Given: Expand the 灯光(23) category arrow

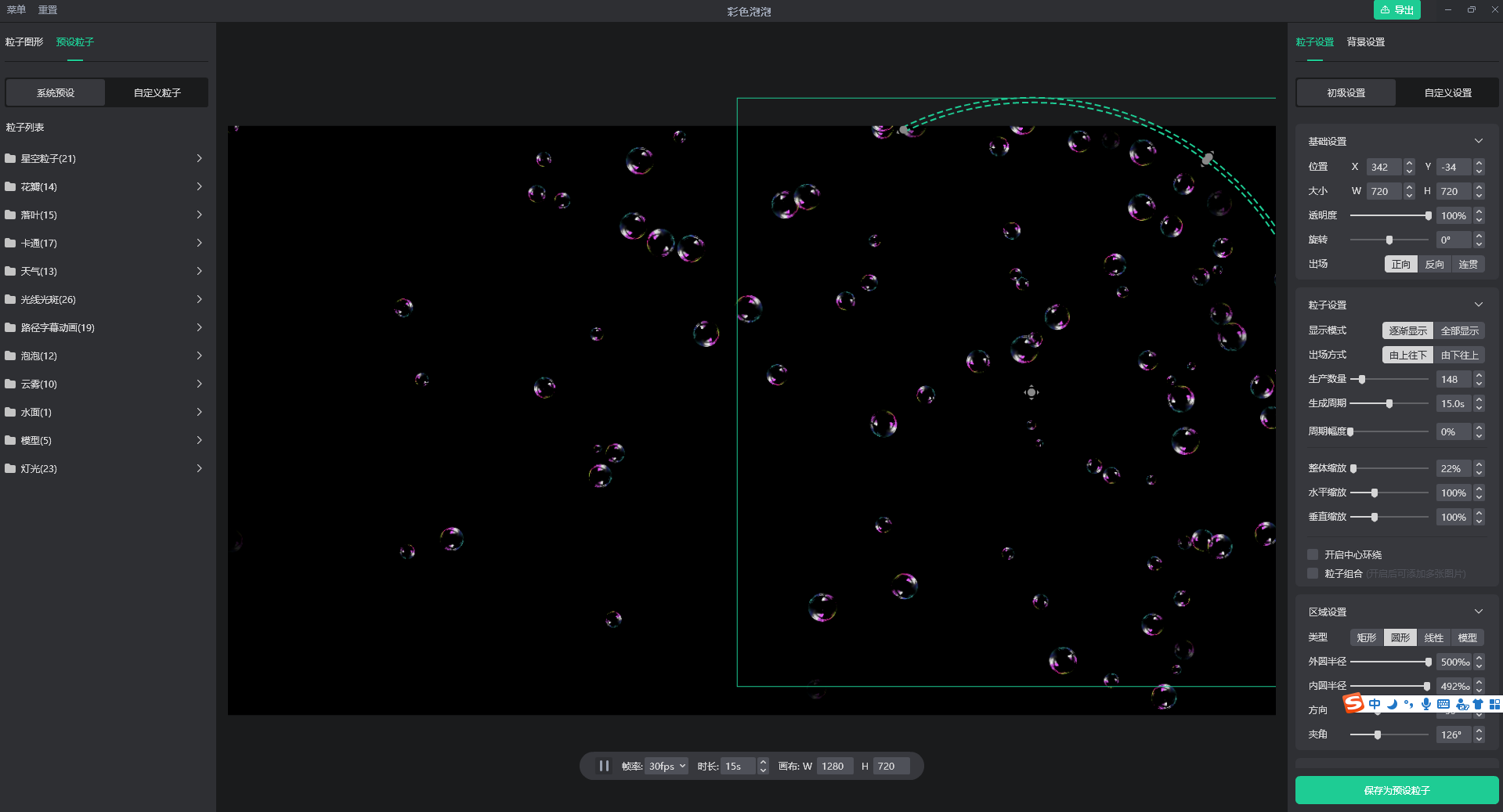Looking at the screenshot, I should click(200, 468).
